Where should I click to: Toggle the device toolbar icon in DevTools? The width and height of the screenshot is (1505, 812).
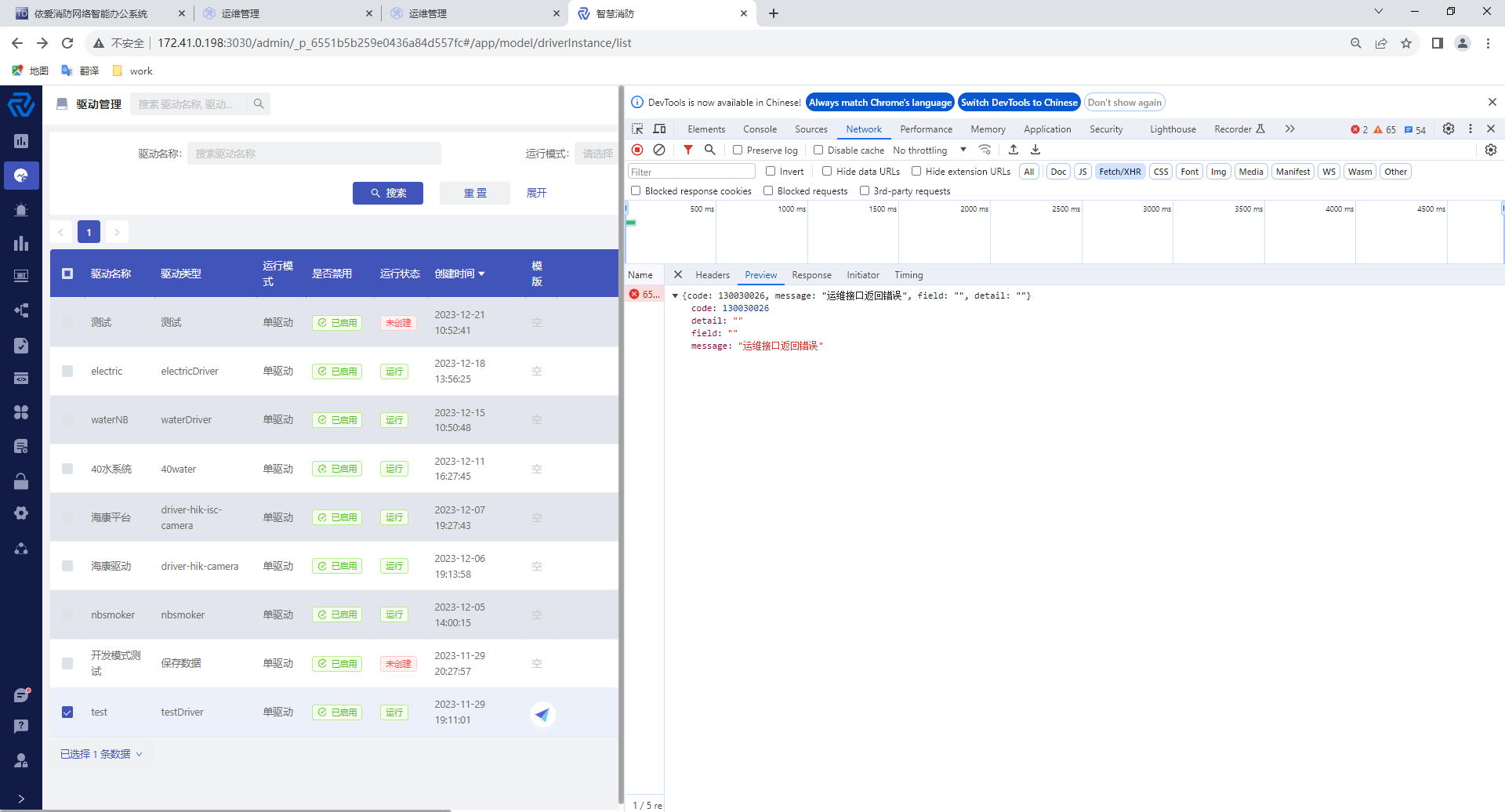point(659,129)
